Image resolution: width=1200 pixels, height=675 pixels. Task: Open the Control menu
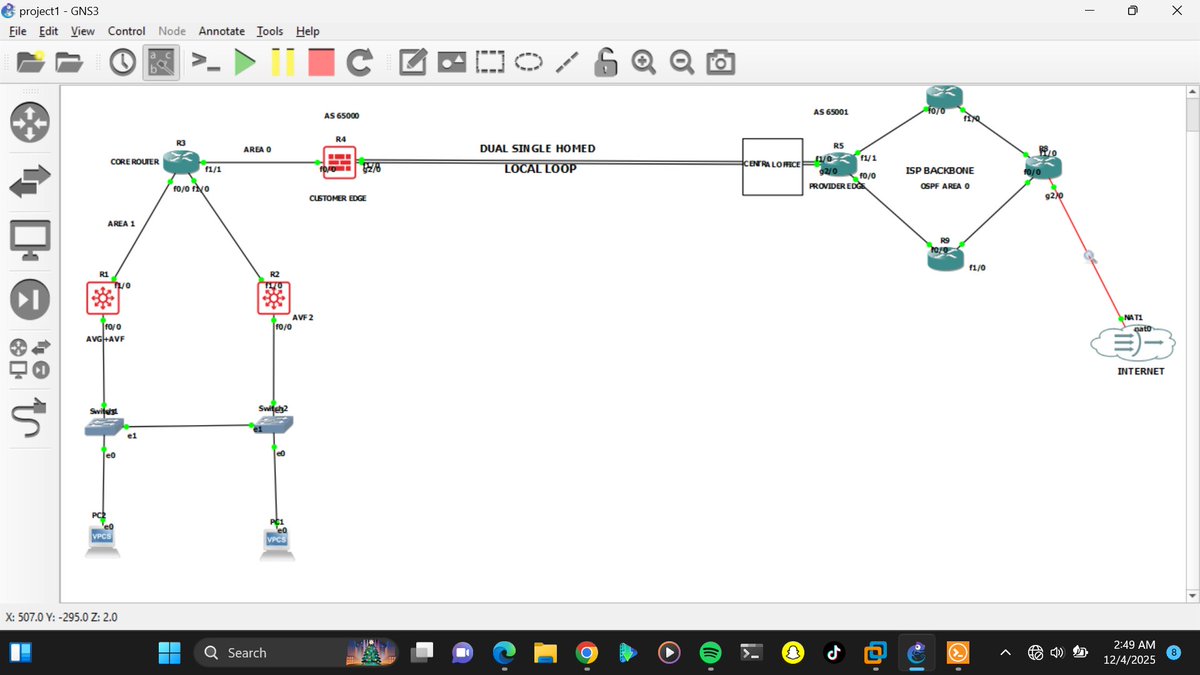(126, 31)
